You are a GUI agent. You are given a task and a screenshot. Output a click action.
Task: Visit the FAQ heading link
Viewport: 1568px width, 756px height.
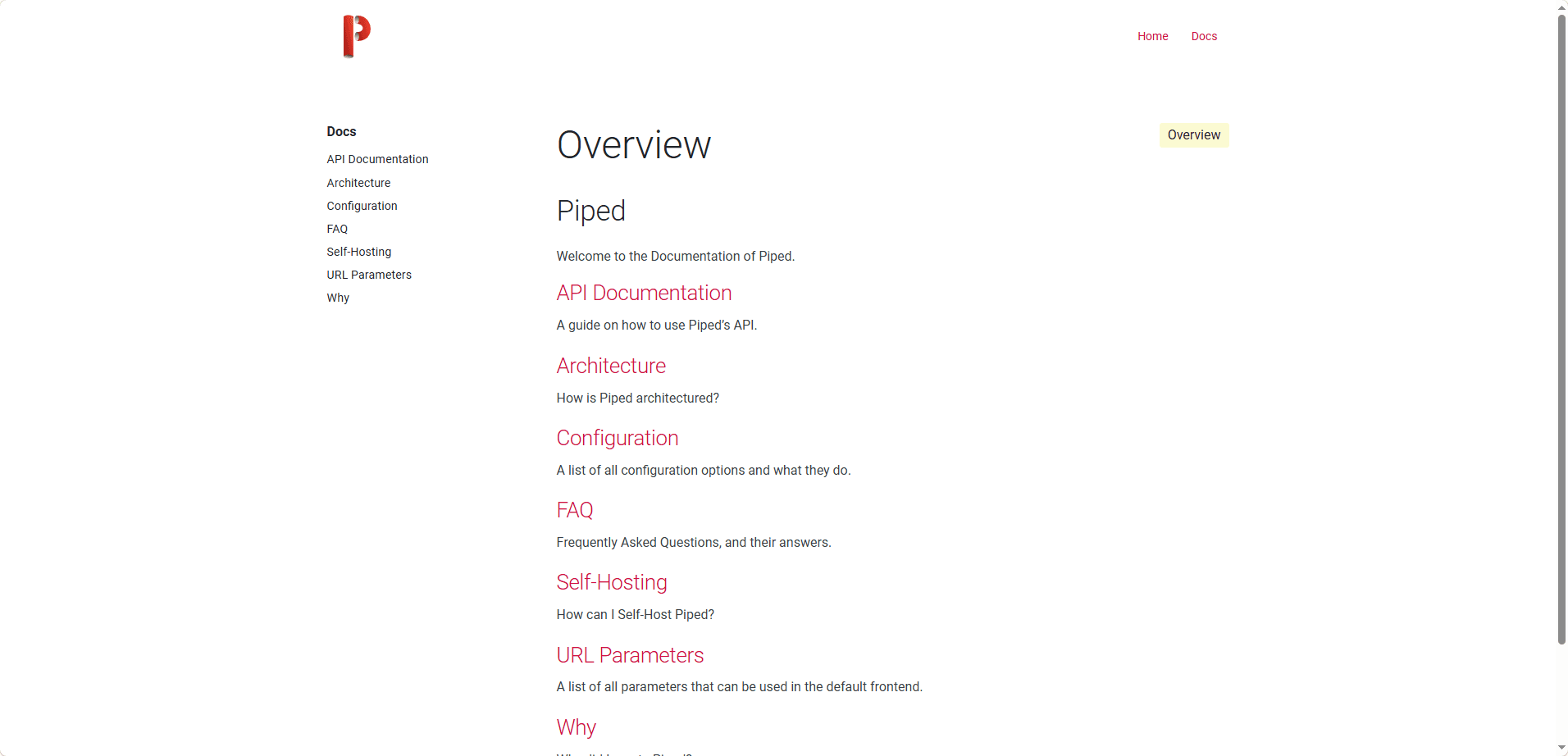click(574, 510)
